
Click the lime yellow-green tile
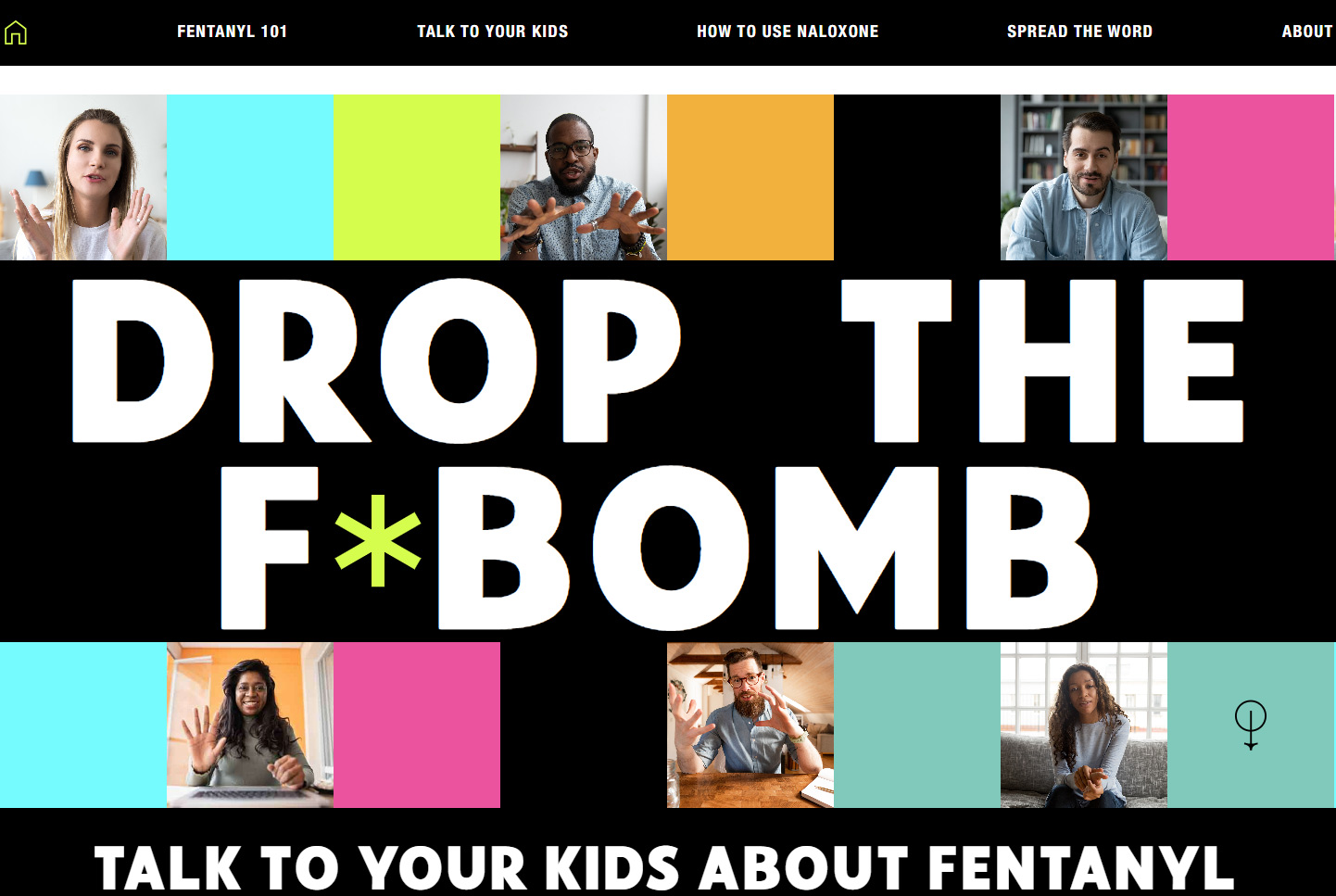(x=417, y=177)
